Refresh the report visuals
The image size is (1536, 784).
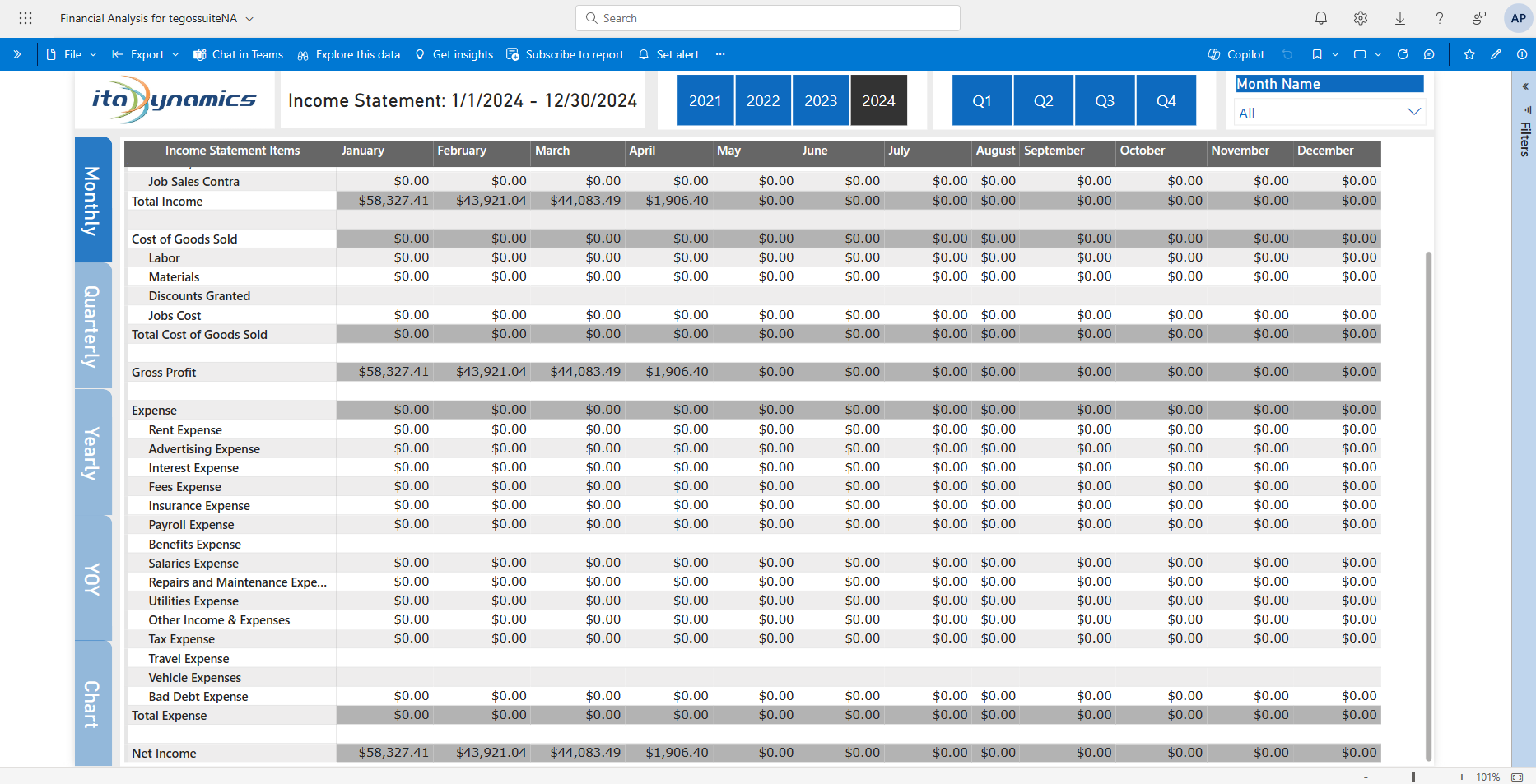tap(1402, 54)
